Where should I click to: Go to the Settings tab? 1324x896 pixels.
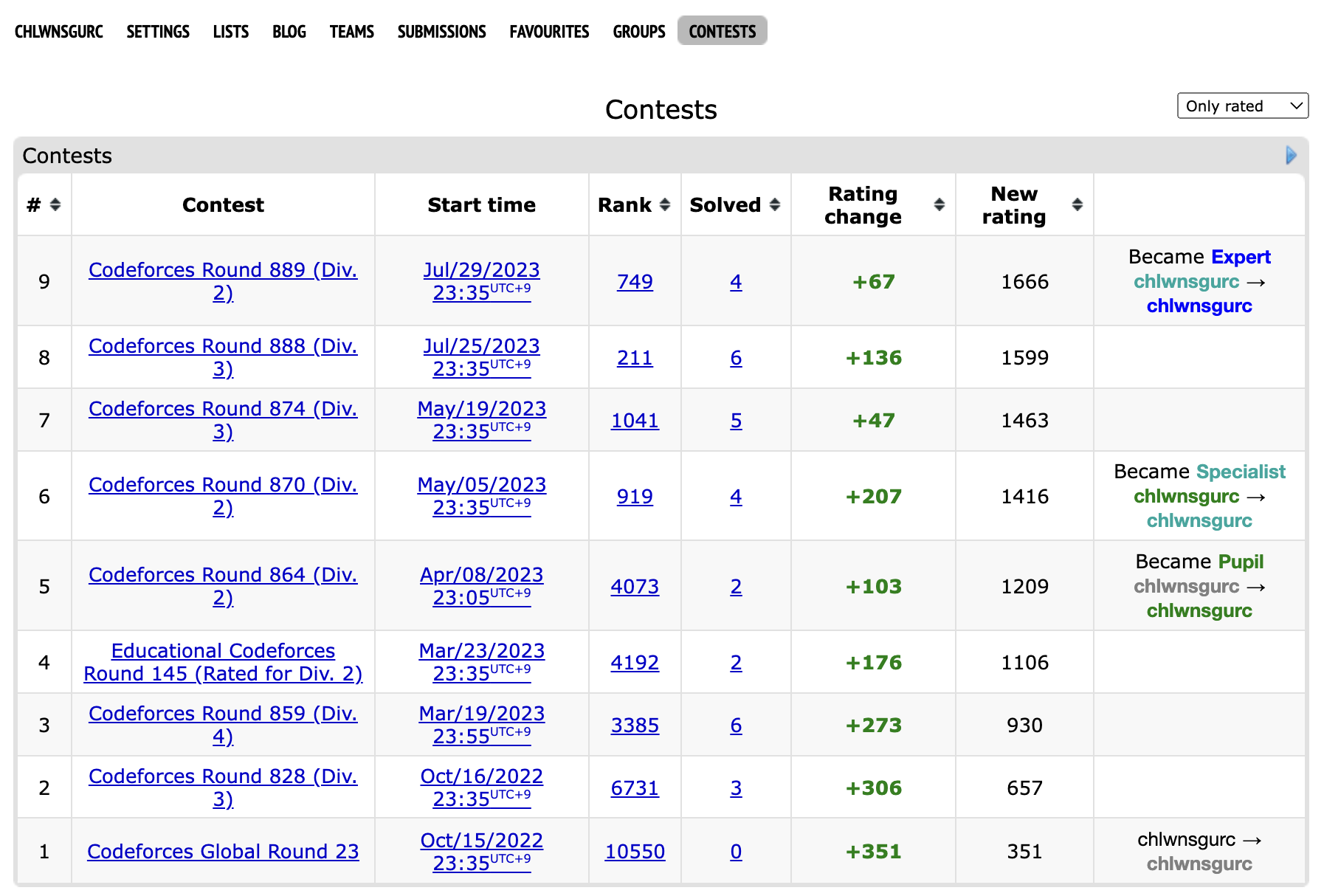[x=158, y=31]
